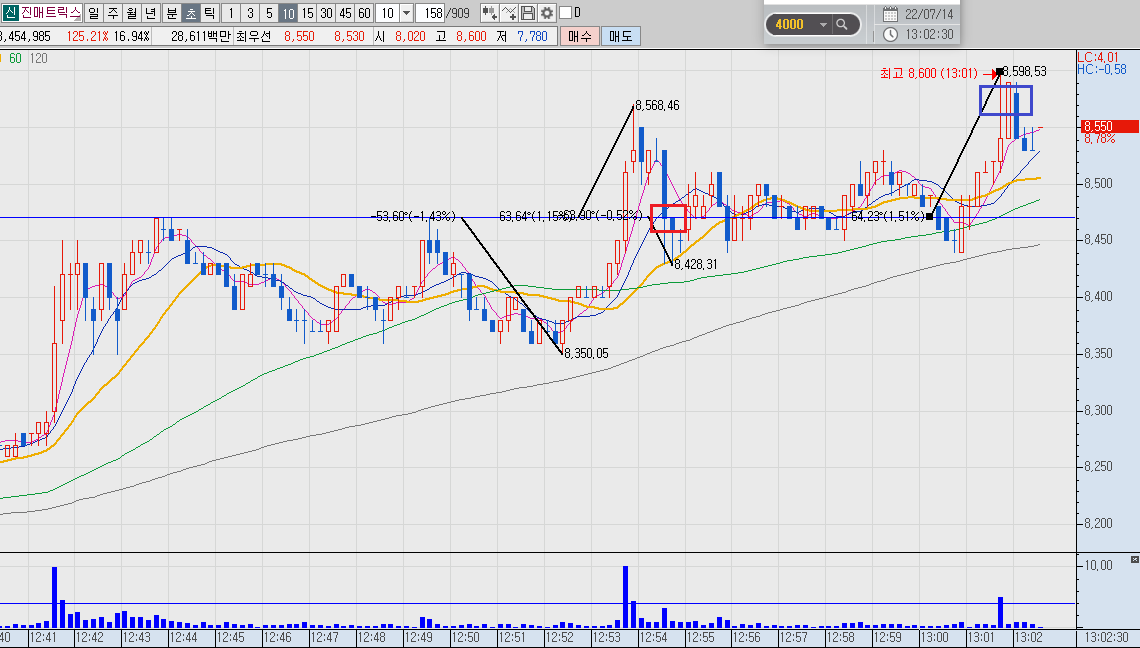Select the 일 (daily) chart tab
This screenshot has height=648, width=1140.
[x=93, y=13]
